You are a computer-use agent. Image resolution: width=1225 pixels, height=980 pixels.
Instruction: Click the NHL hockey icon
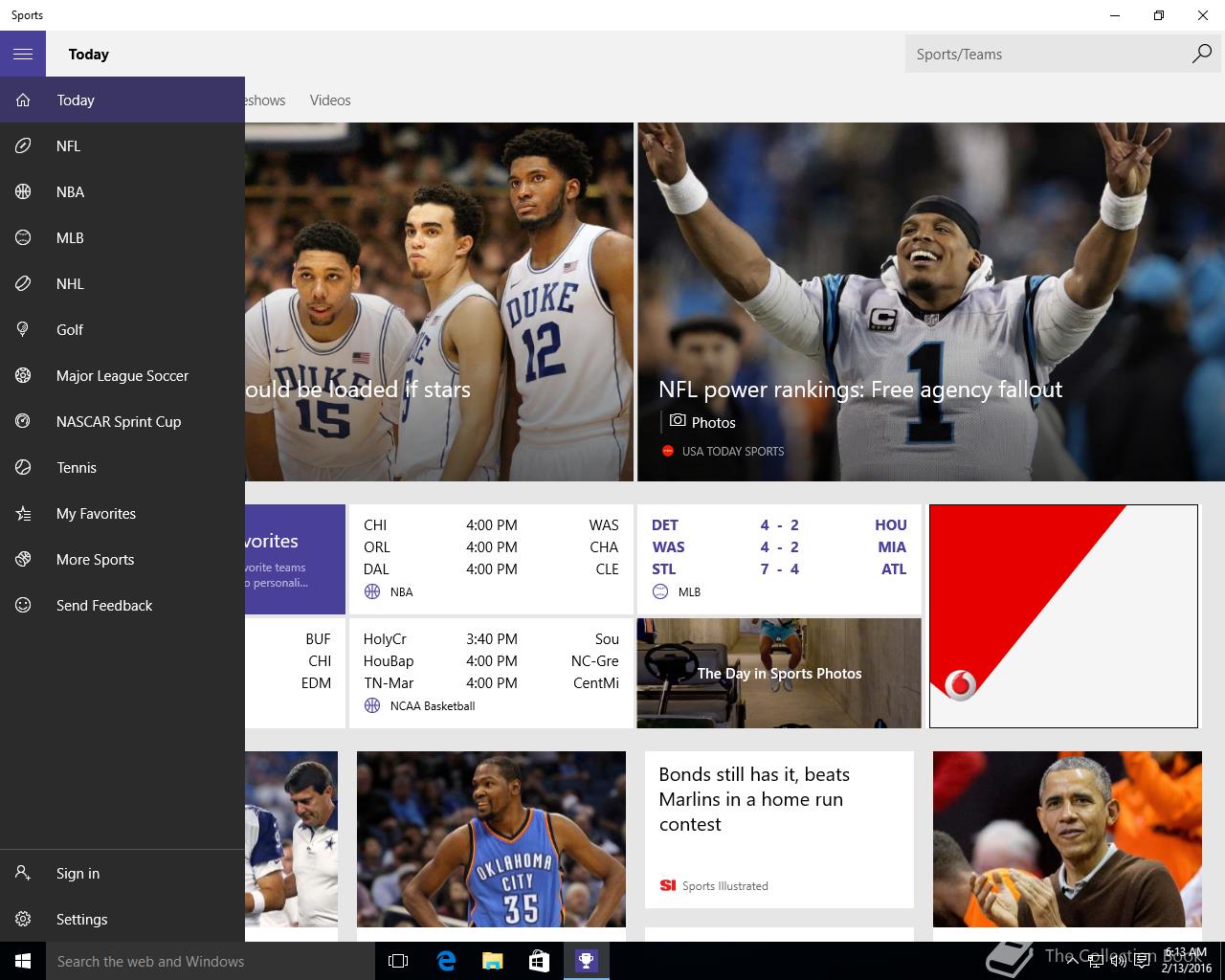click(23, 283)
